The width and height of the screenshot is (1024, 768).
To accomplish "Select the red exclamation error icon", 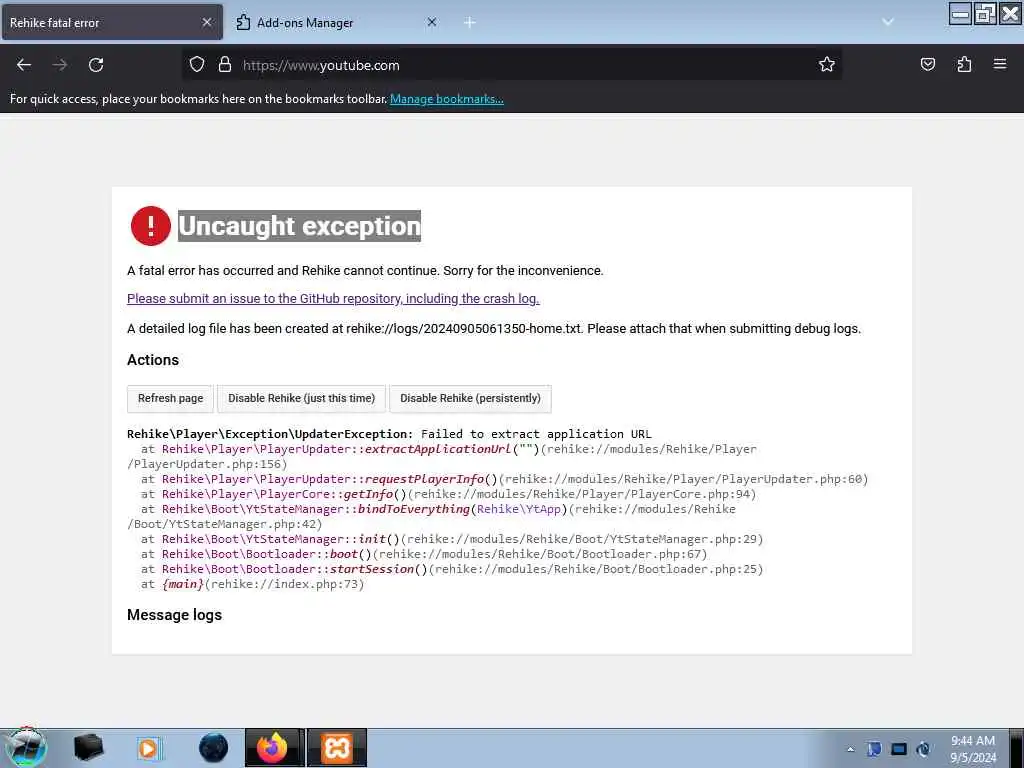I will (x=150, y=226).
